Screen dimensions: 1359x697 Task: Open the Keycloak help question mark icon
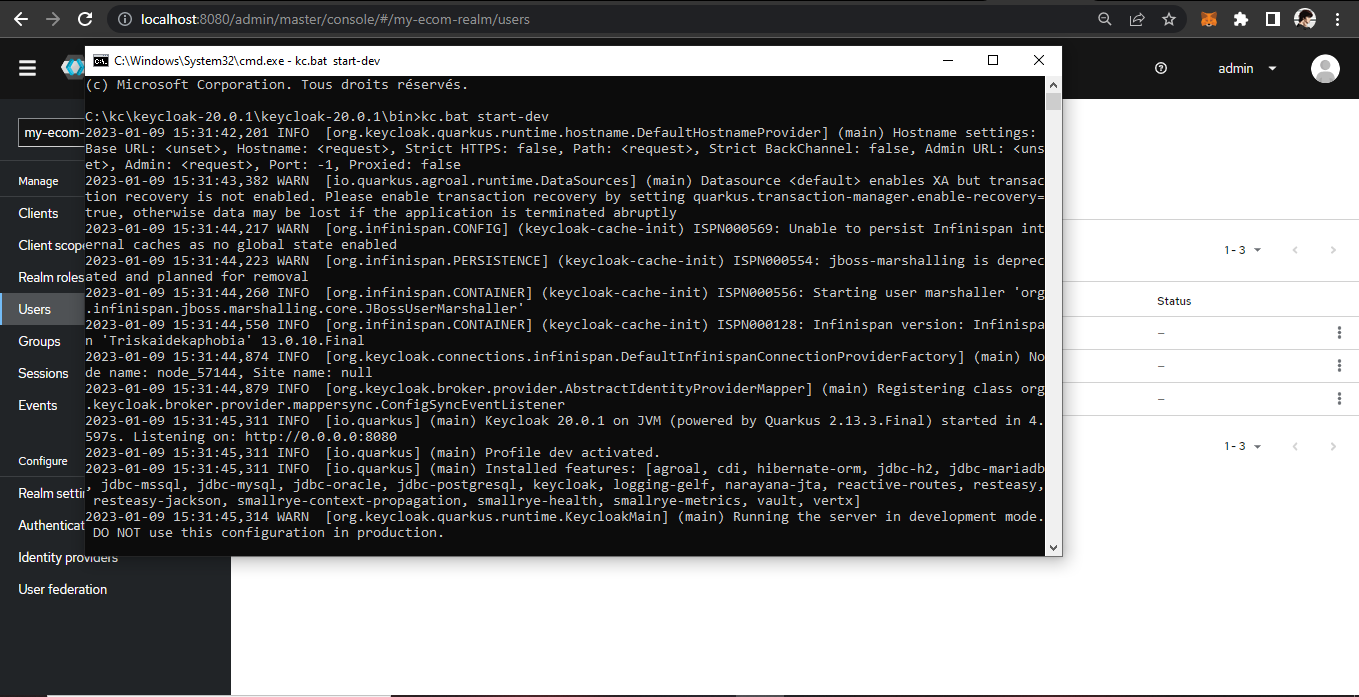(1161, 68)
